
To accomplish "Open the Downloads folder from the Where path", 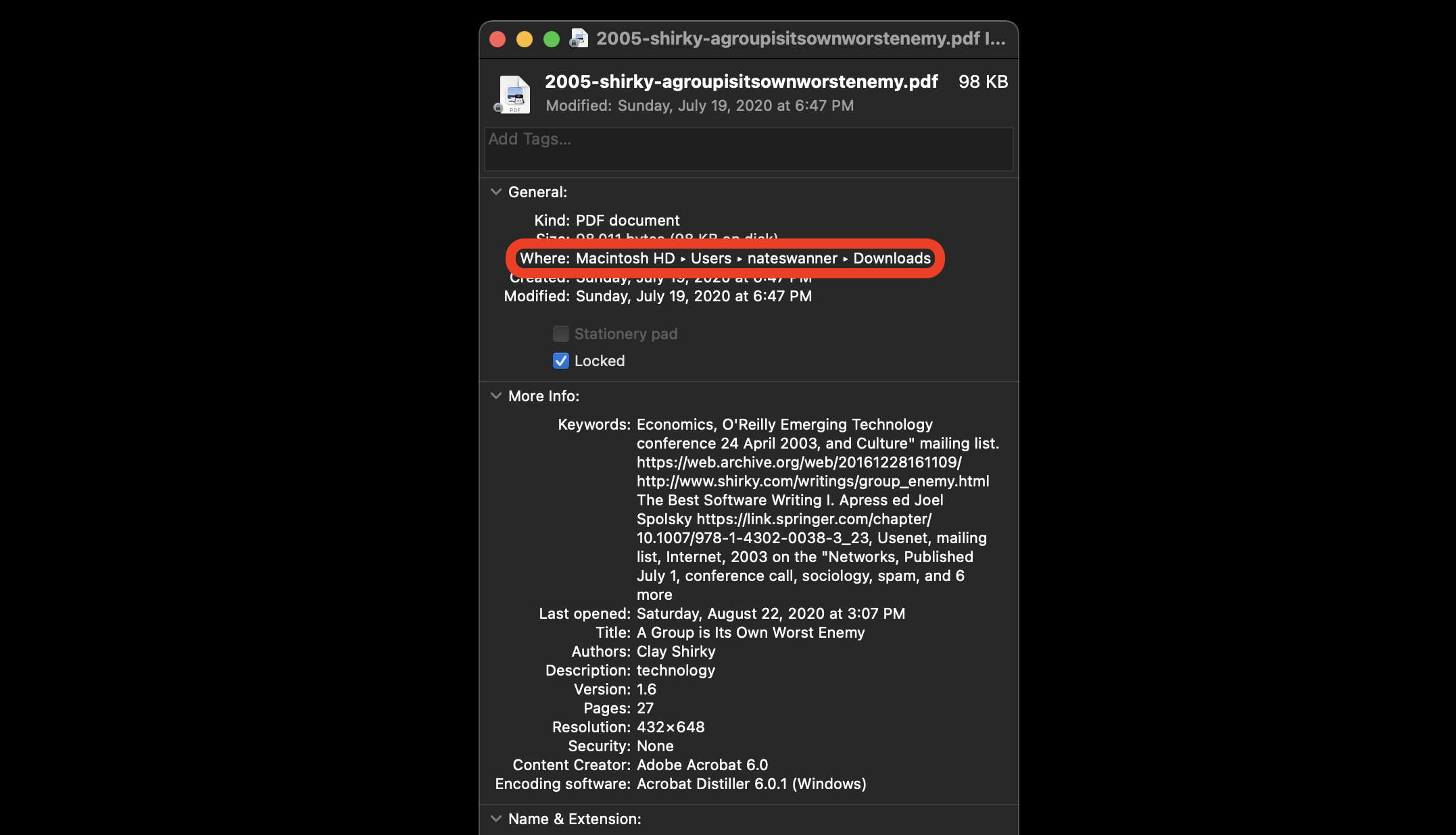I will click(892, 258).
